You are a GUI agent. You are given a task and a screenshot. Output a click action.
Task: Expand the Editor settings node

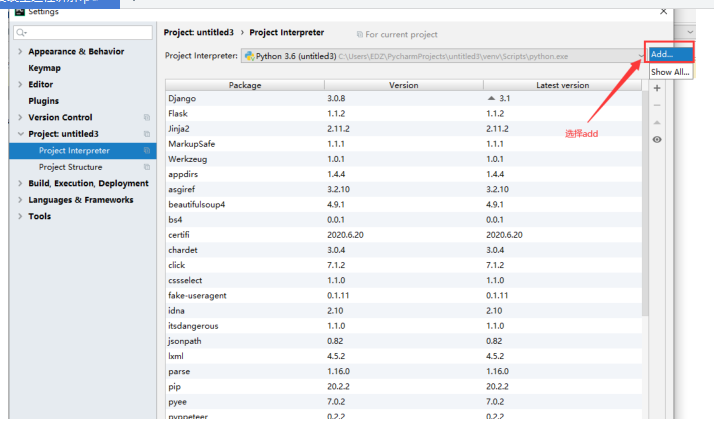(x=20, y=84)
